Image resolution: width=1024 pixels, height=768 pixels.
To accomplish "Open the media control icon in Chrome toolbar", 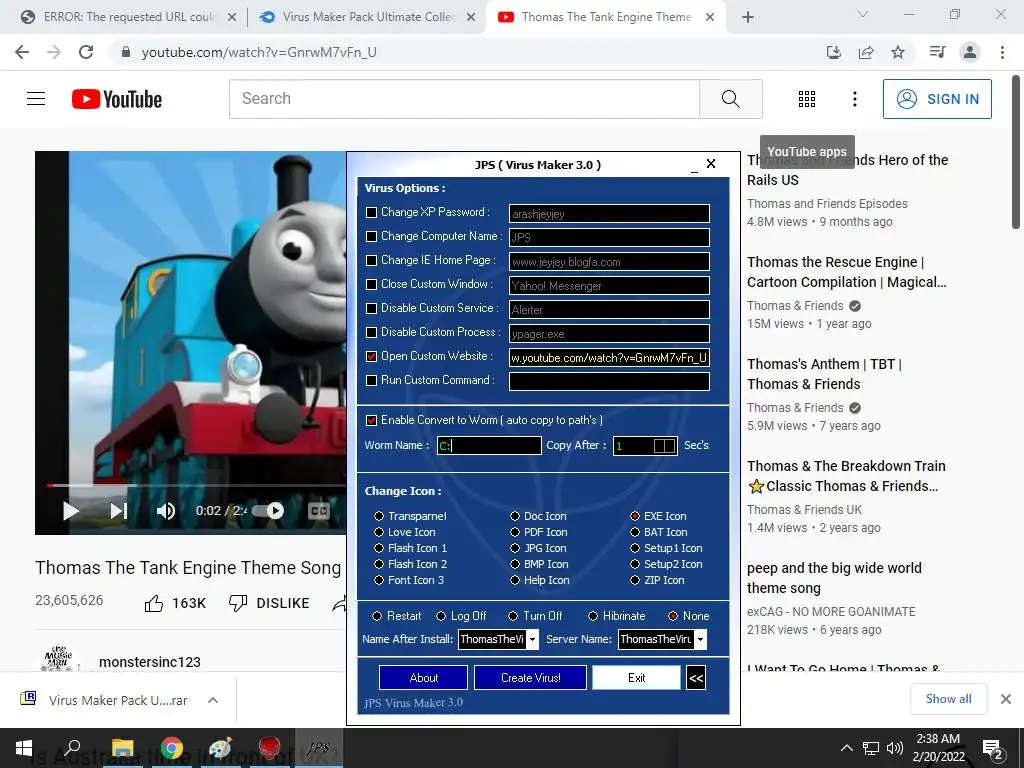I will coord(937,52).
